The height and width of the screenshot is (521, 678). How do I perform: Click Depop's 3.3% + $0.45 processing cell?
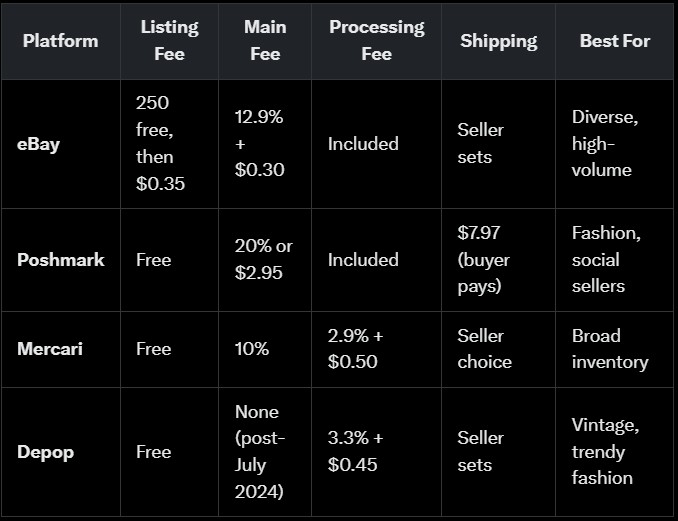(355, 452)
